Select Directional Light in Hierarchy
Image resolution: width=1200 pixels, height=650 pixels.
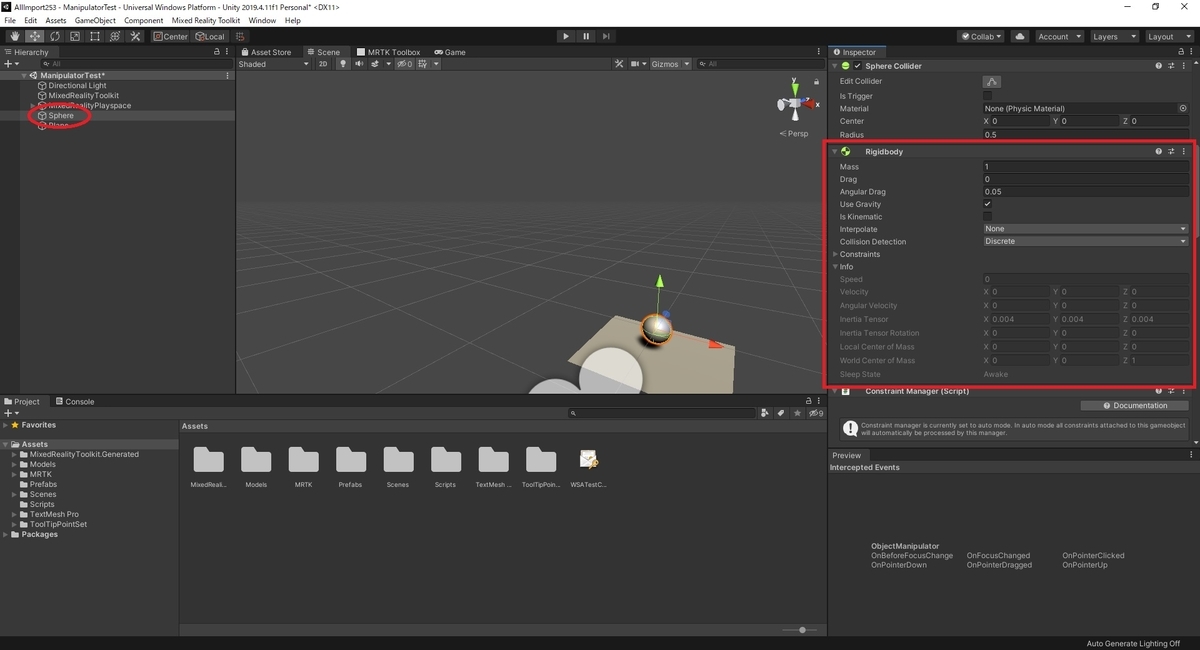click(77, 86)
